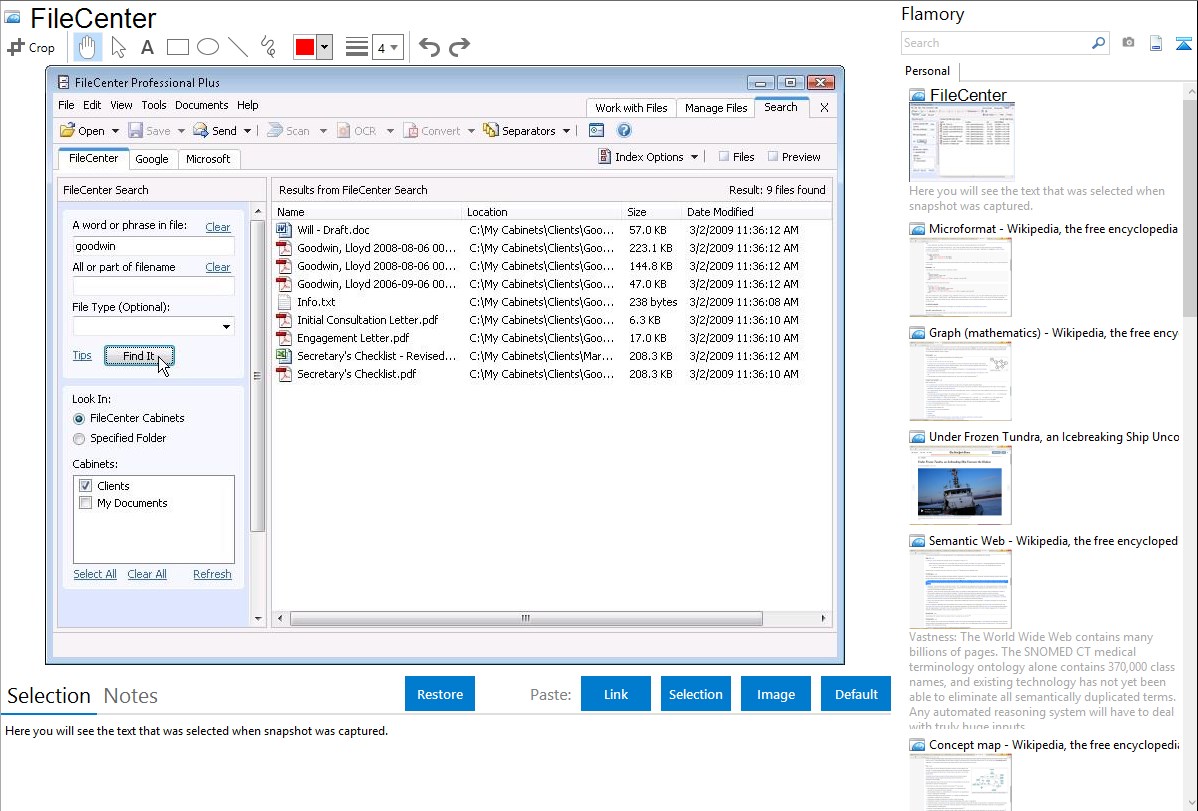Click the Paste Image button
Image resolution: width=1198 pixels, height=811 pixels.
click(775, 694)
